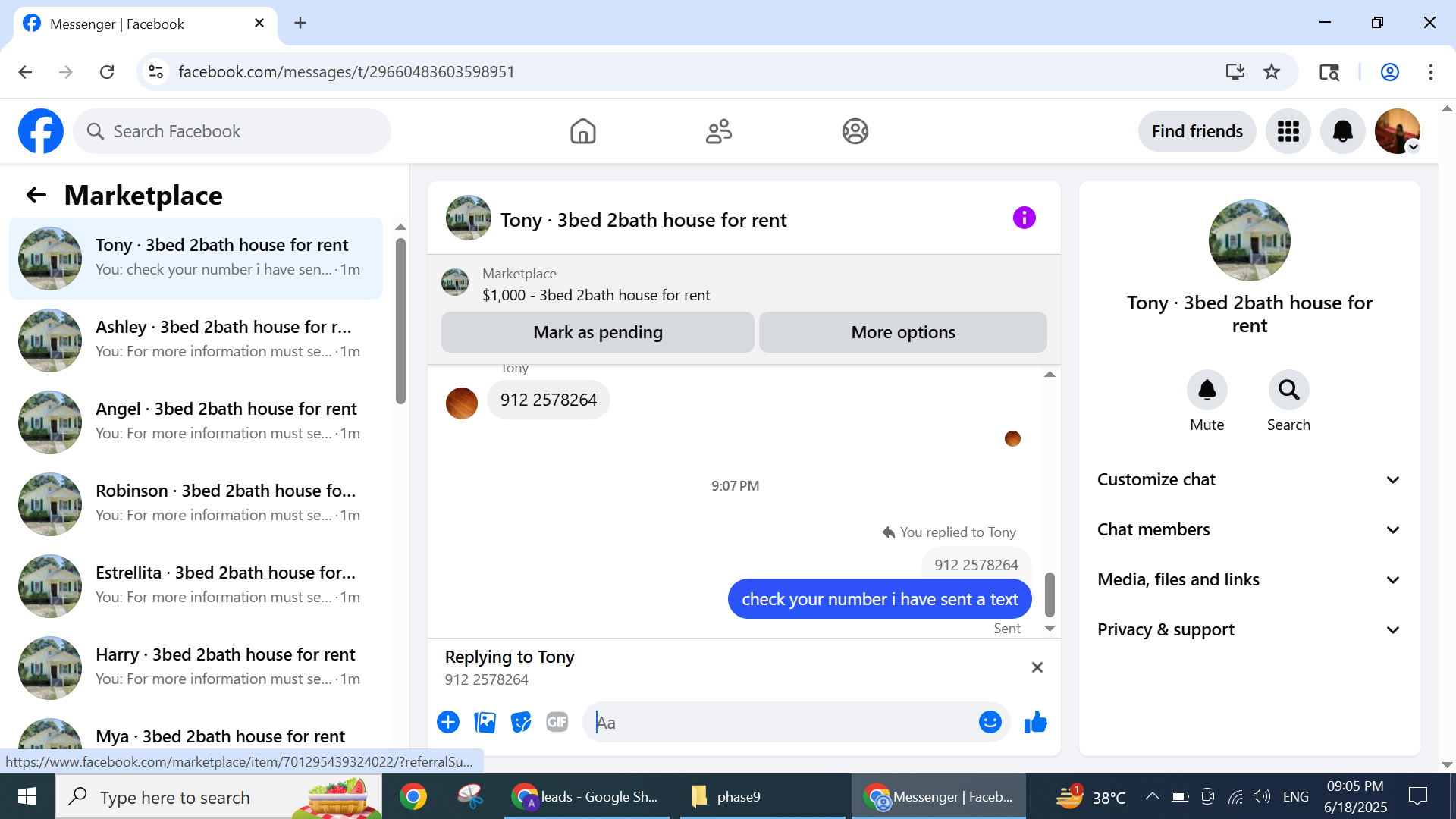Click the install app icon in address bar
Screen dimensions: 1456x819
pos(1235,72)
